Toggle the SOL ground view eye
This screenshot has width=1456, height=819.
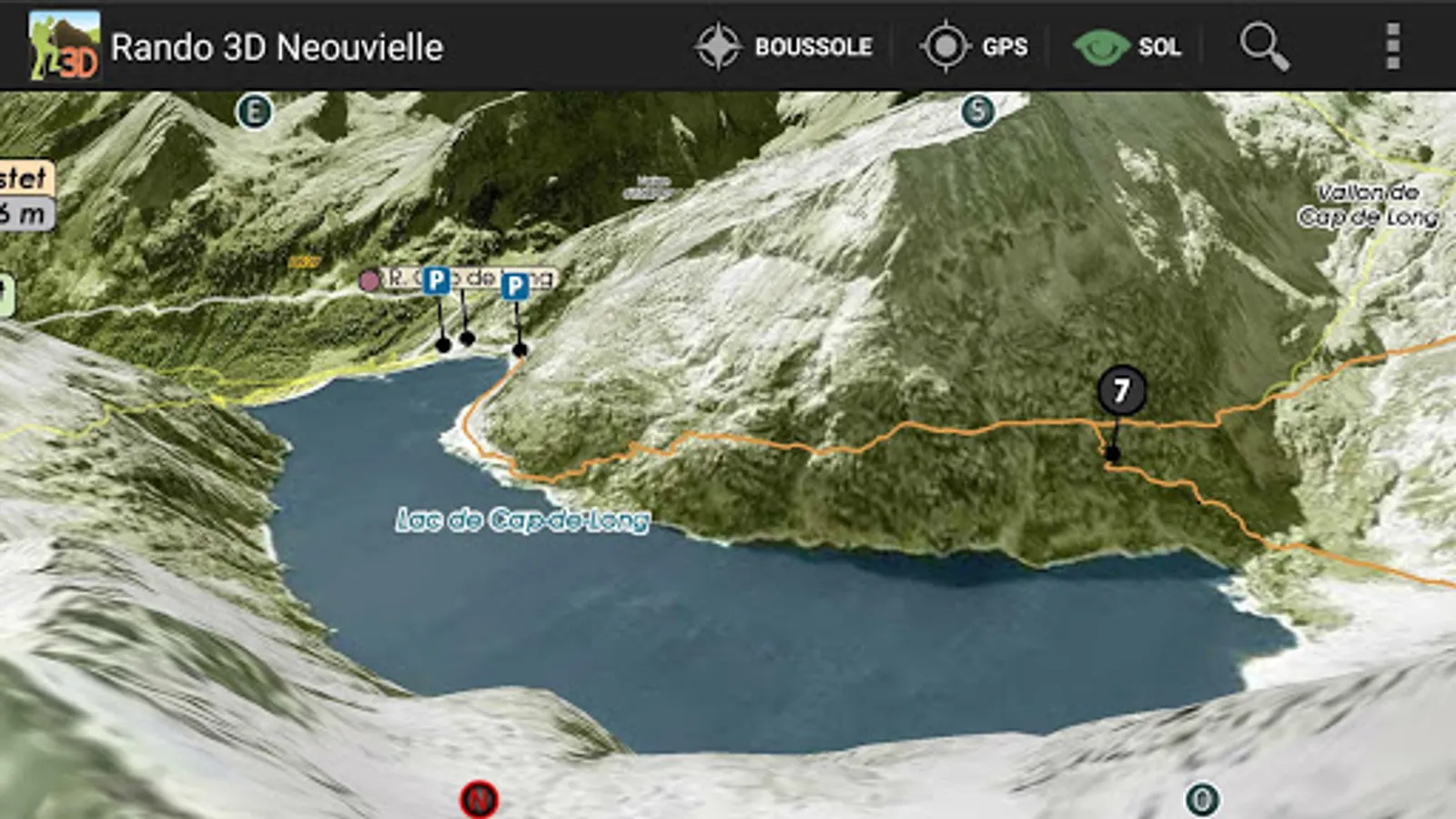pos(1127,46)
